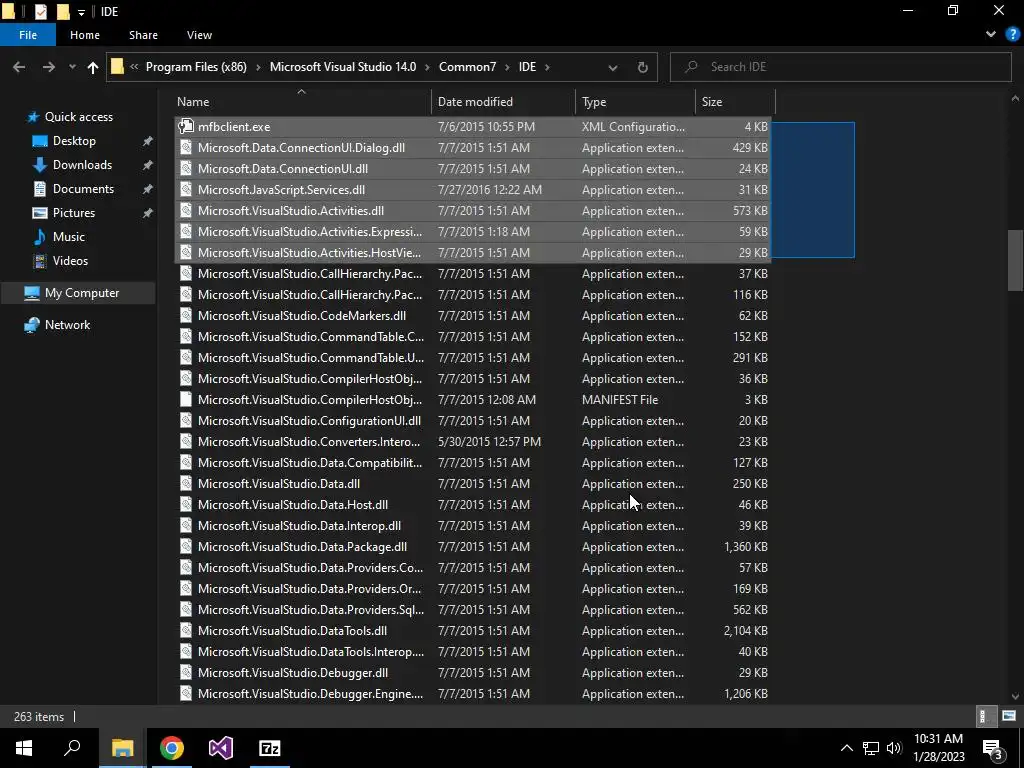
Task: Open the address bar history dropdown
Action: click(613, 67)
